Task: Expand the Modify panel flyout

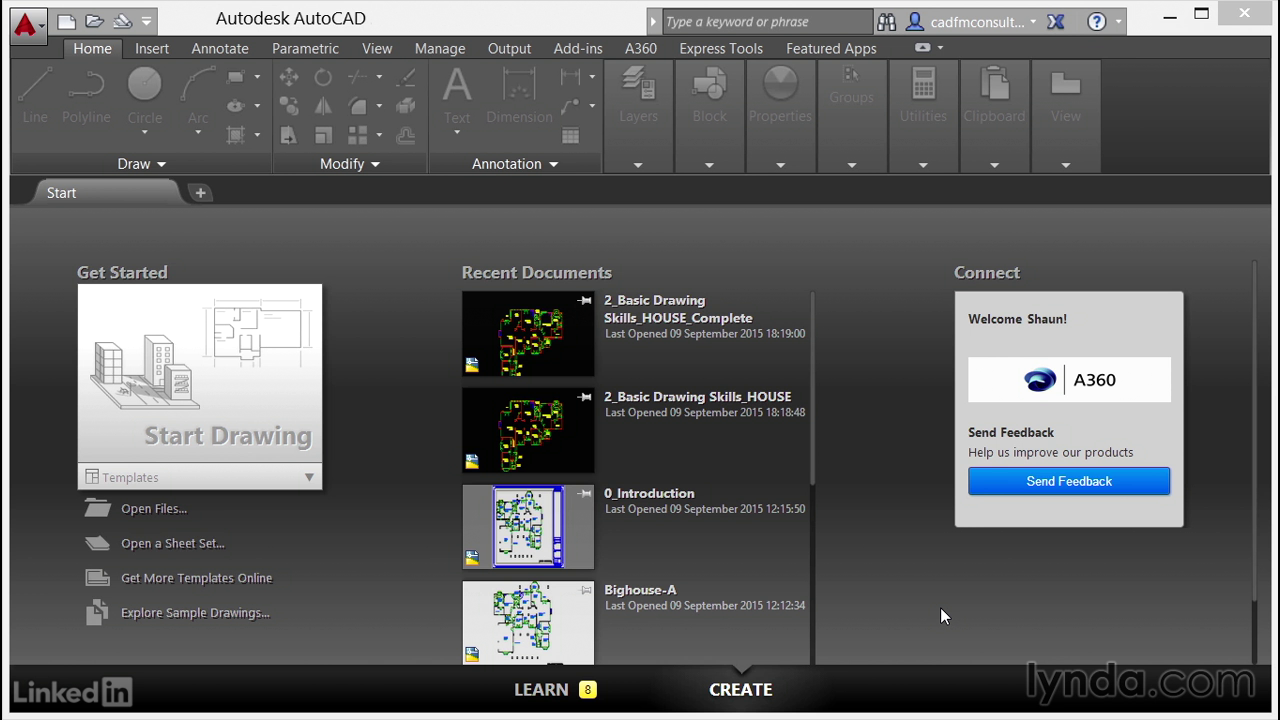Action: coord(350,164)
